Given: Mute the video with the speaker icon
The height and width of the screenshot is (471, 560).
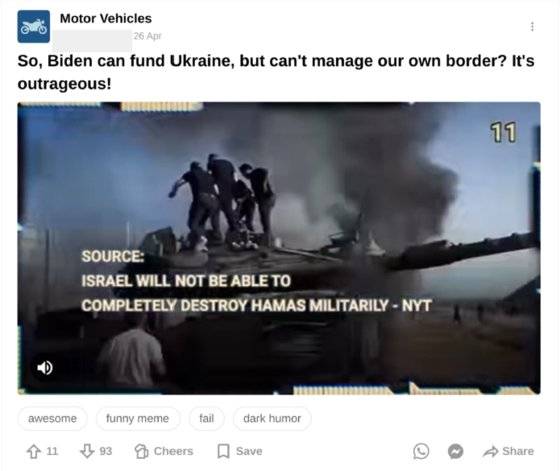Looking at the screenshot, I should pyautogui.click(x=45, y=367).
